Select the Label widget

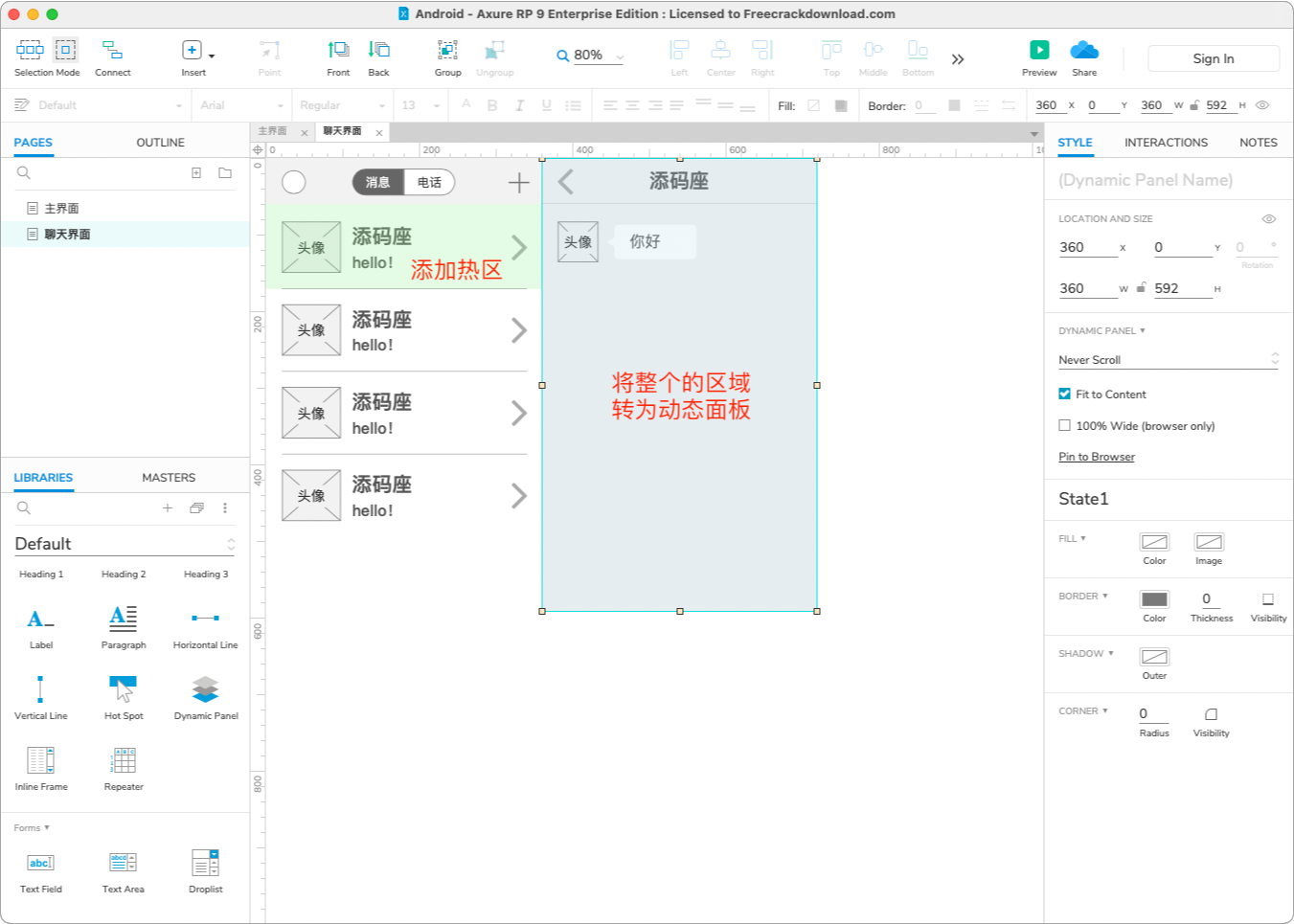pos(40,626)
